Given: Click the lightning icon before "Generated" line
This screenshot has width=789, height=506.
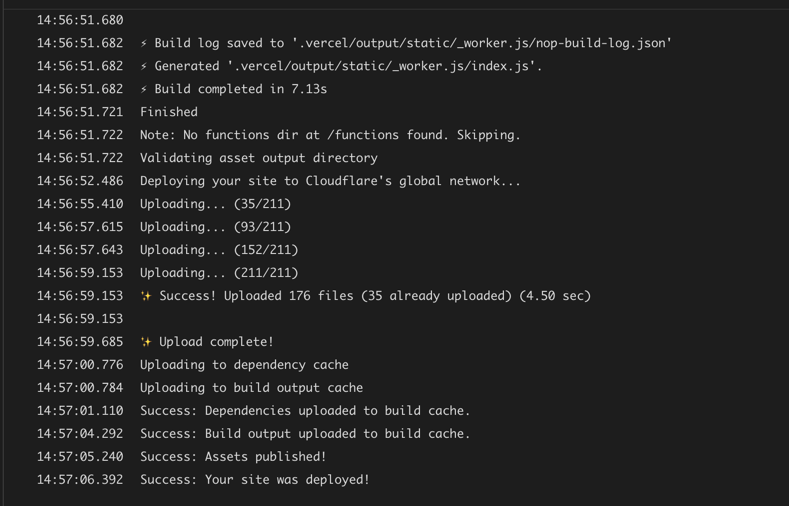Looking at the screenshot, I should pyautogui.click(x=144, y=66).
